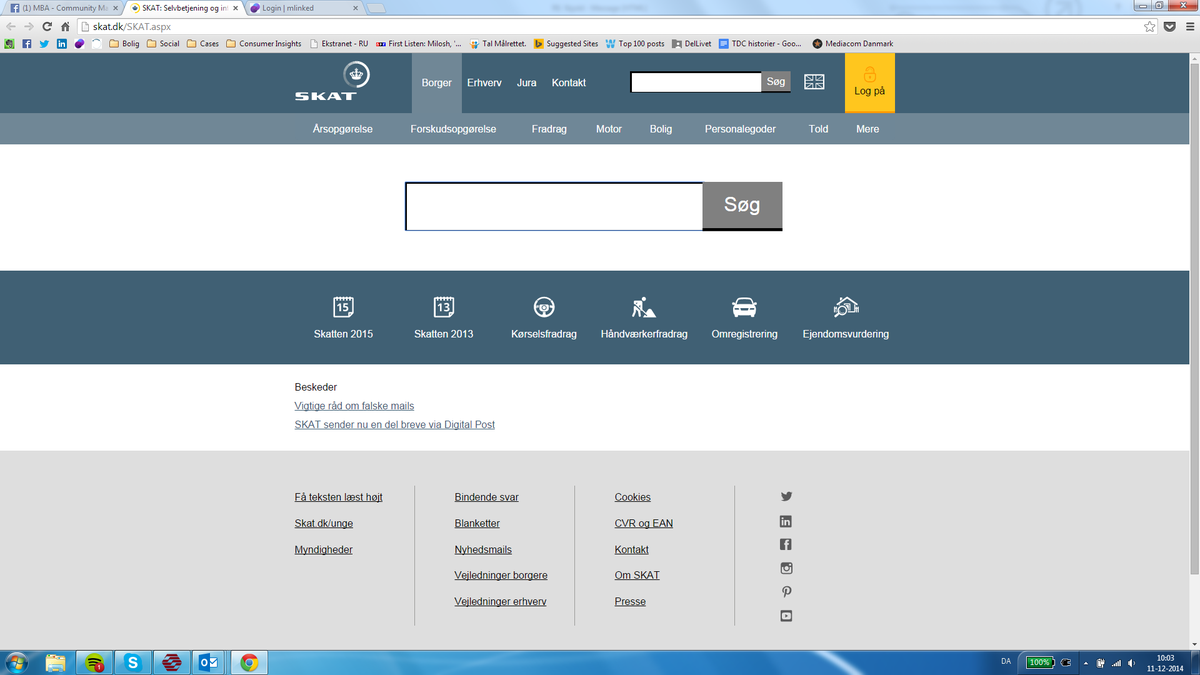Switch language via the UK flag icon
Screen dimensions: 1200x675
(x=815, y=82)
